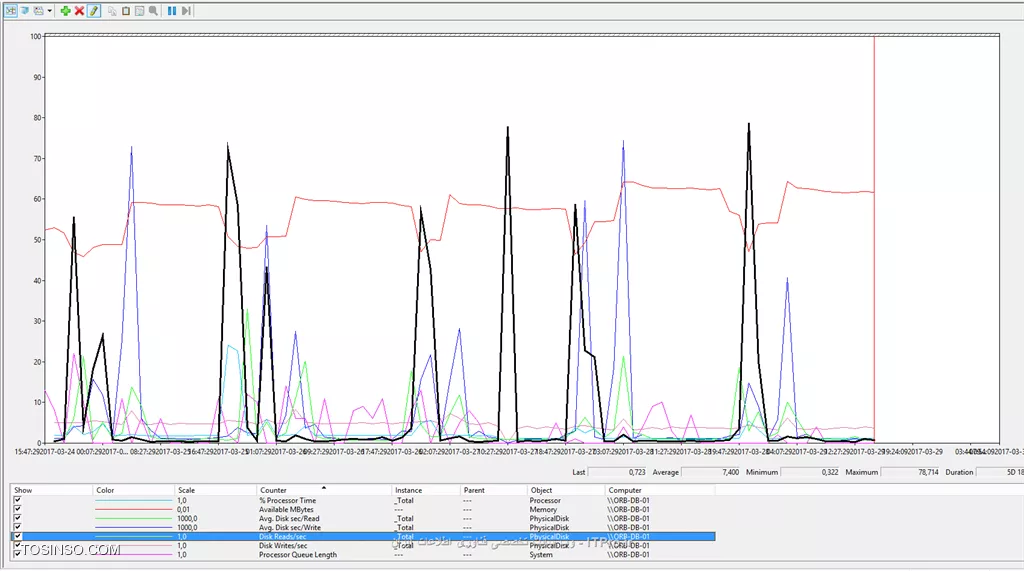
Task: Sort by the Instance column header
Action: (425, 490)
